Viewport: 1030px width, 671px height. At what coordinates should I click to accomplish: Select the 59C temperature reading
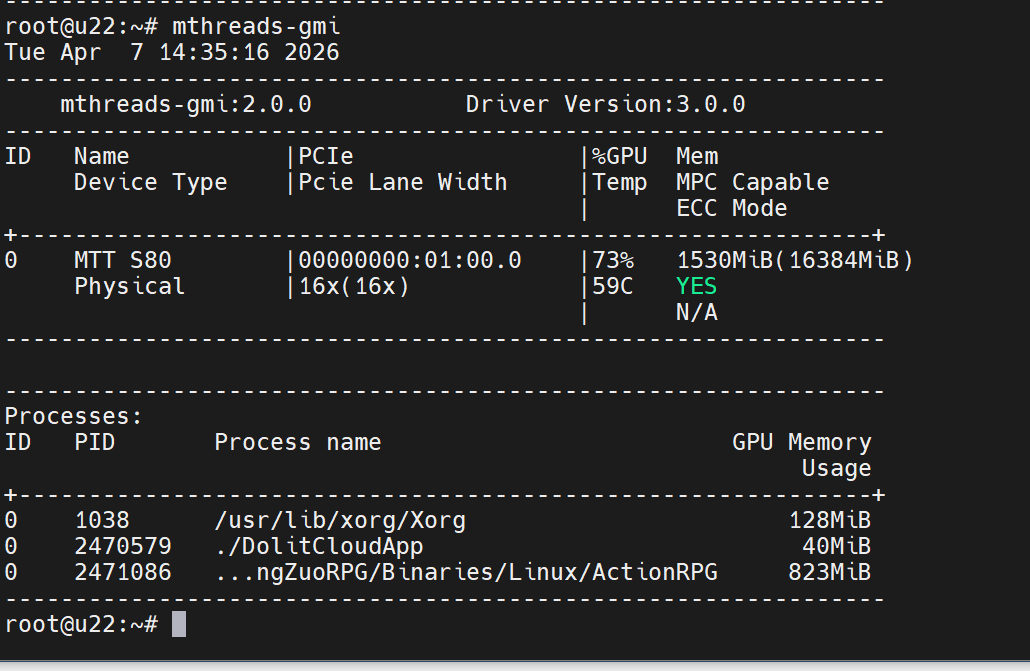613,286
